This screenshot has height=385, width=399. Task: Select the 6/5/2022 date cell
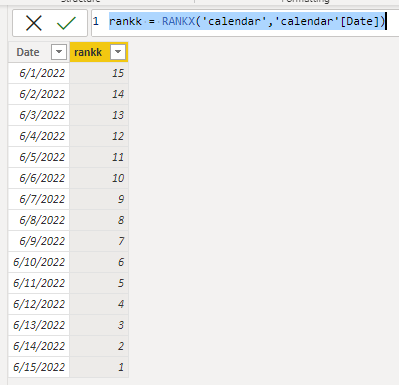point(39,157)
